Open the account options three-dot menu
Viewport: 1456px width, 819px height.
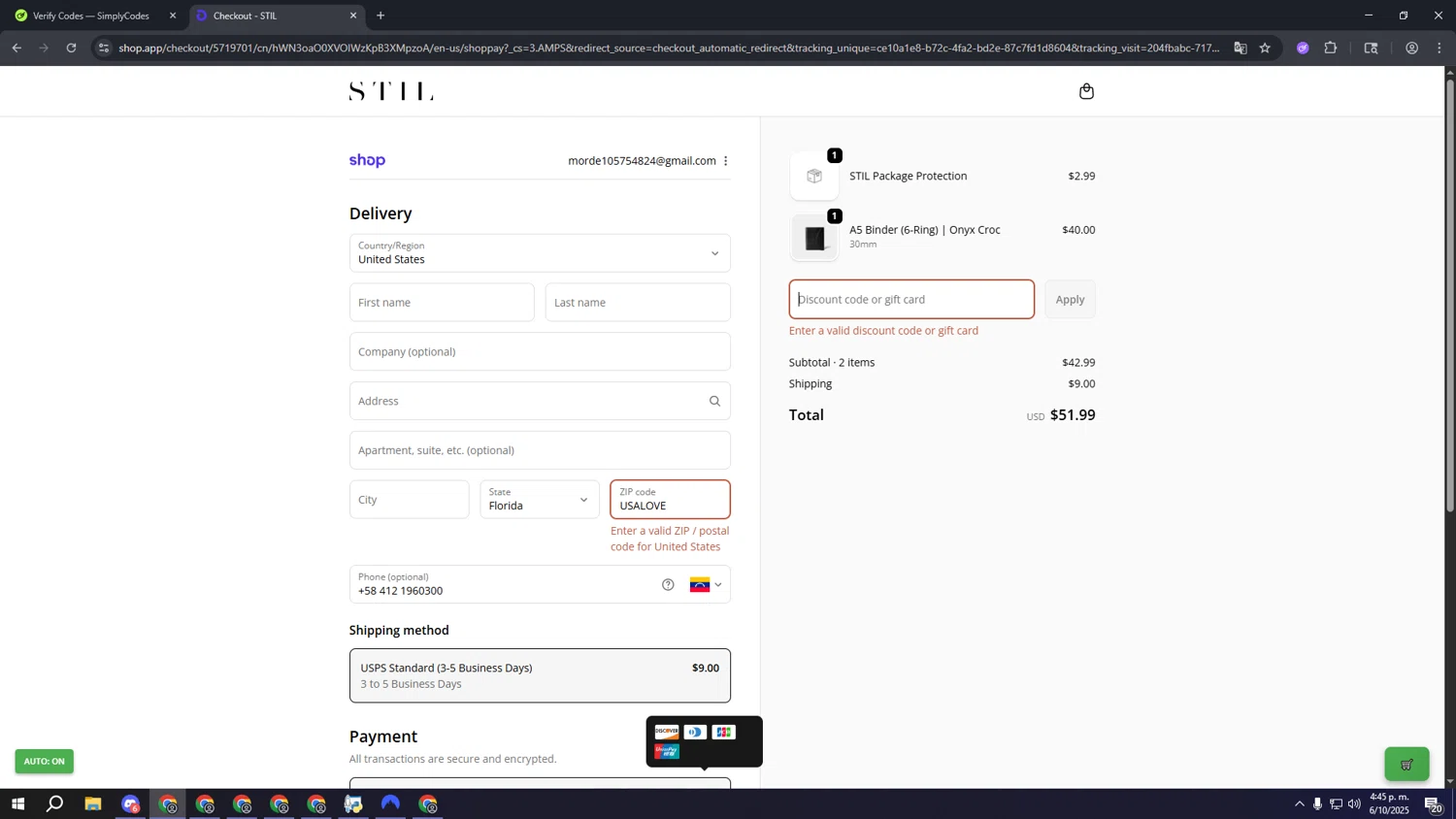(725, 161)
